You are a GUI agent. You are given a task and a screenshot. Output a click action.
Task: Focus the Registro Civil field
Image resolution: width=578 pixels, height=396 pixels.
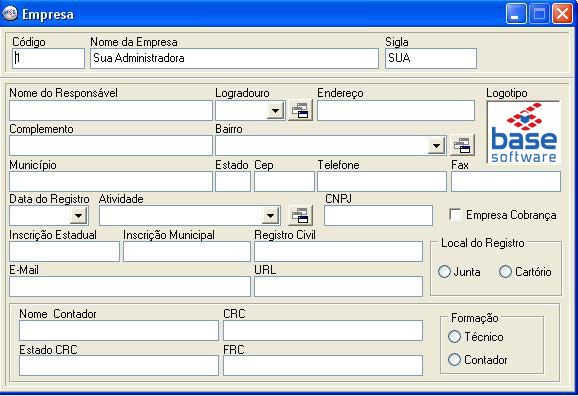pos(338,251)
